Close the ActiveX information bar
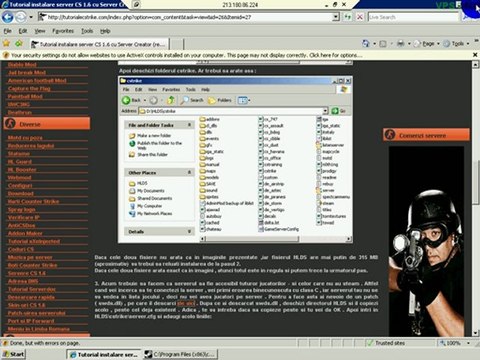This screenshot has width=480, height=360. pos(475,55)
